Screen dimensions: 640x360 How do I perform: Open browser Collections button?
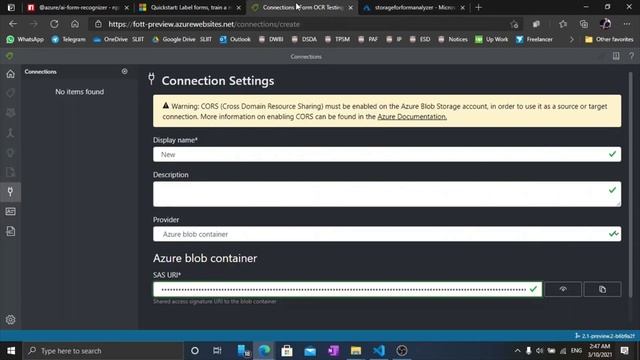pyautogui.click(x=584, y=24)
